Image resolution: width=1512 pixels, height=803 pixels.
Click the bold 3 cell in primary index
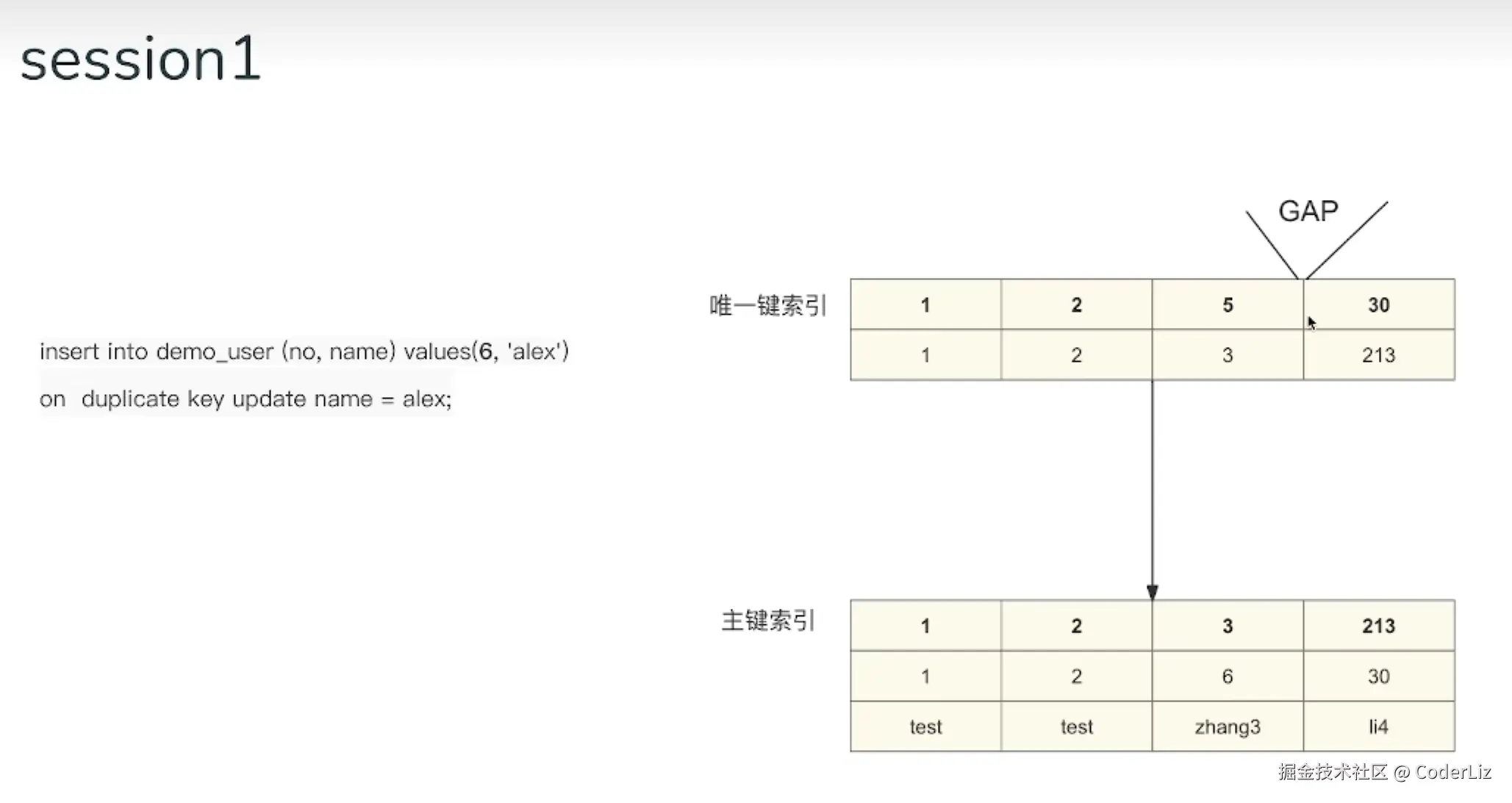(1227, 626)
